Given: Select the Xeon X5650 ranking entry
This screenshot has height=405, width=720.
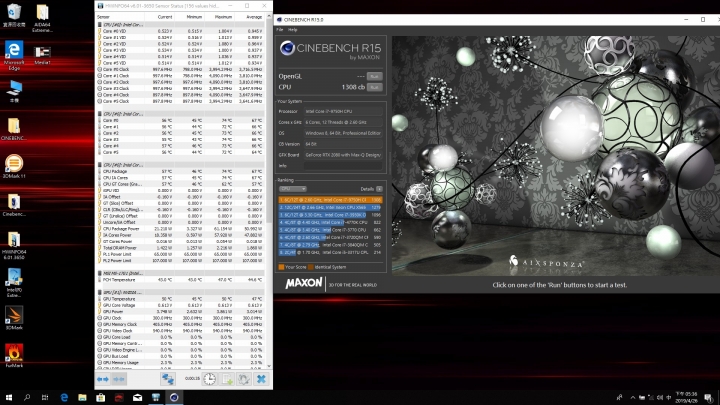Looking at the screenshot, I should (330, 207).
